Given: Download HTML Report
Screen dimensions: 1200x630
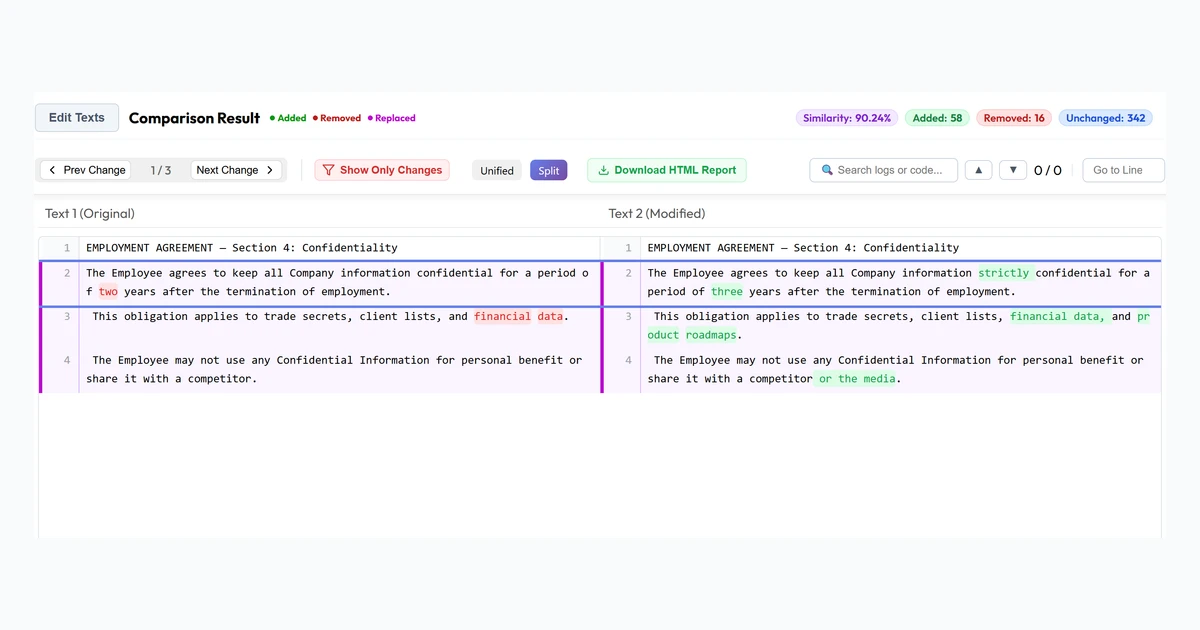Looking at the screenshot, I should pyautogui.click(x=667, y=170).
